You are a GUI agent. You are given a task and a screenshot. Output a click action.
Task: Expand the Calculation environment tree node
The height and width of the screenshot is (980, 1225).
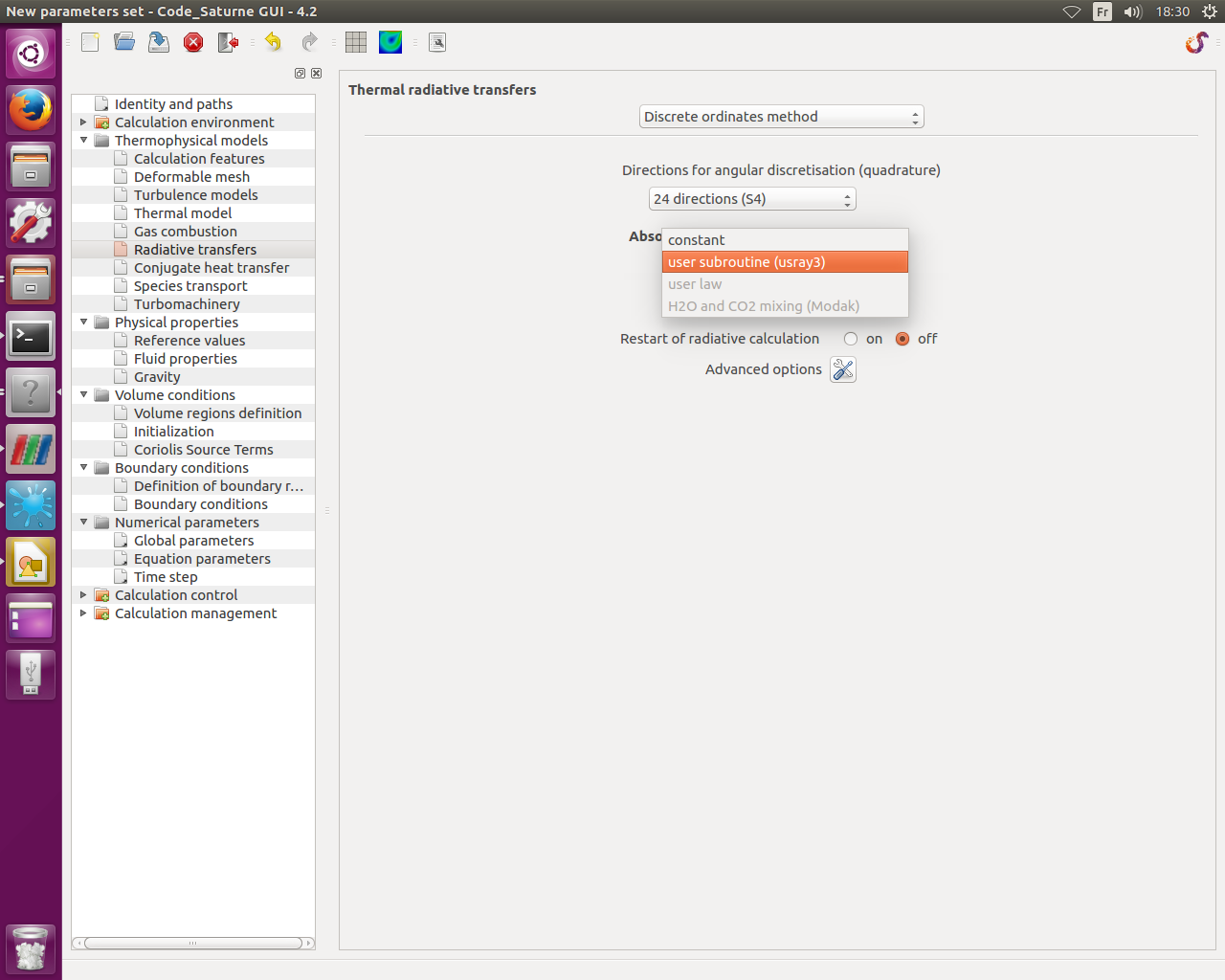click(83, 122)
